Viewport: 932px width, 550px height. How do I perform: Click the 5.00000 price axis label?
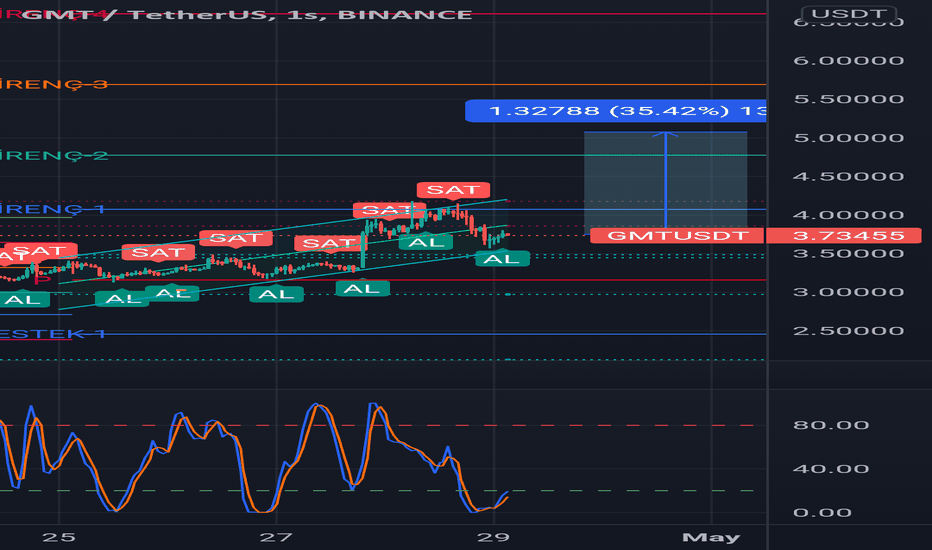tap(848, 138)
